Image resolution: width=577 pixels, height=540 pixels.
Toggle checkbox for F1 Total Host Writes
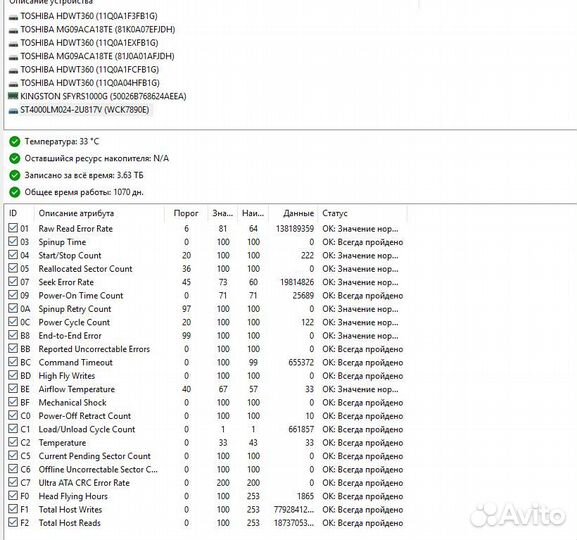[13, 509]
